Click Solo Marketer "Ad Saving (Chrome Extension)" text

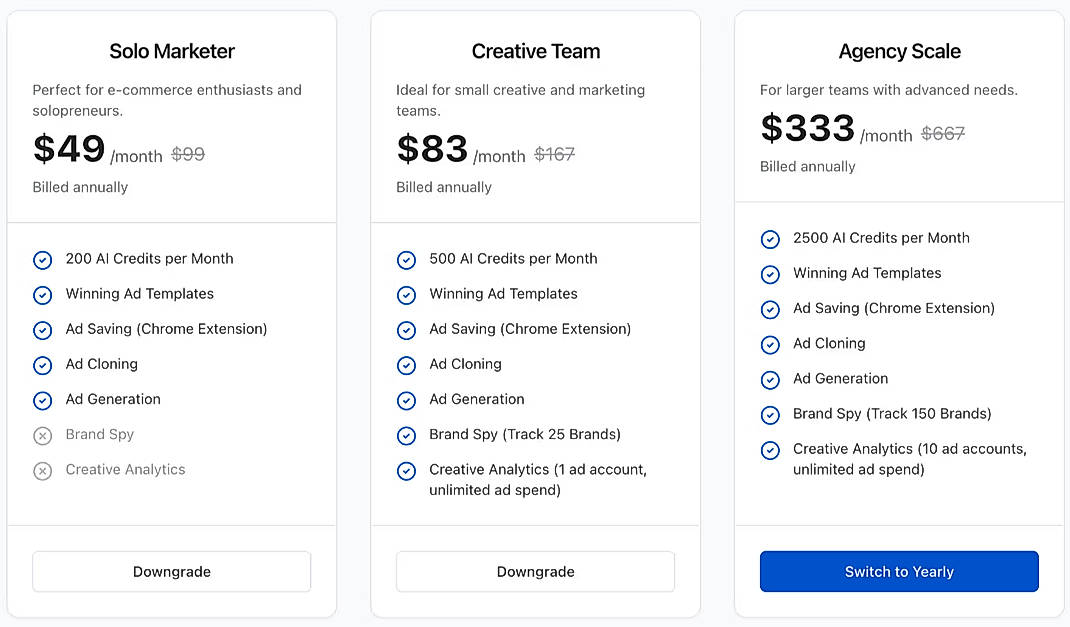pos(167,329)
